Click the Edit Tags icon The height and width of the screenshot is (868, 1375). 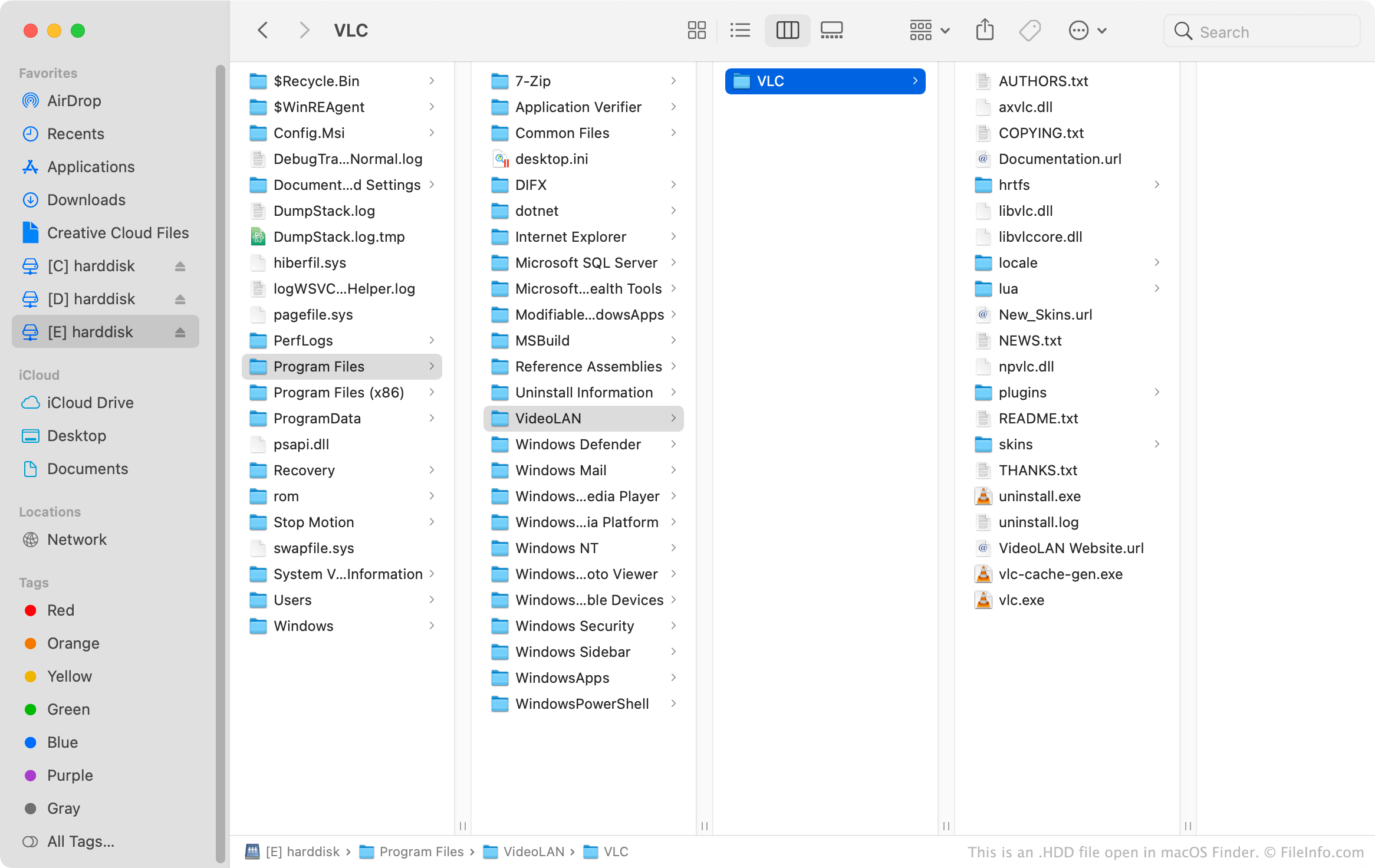coord(1030,30)
